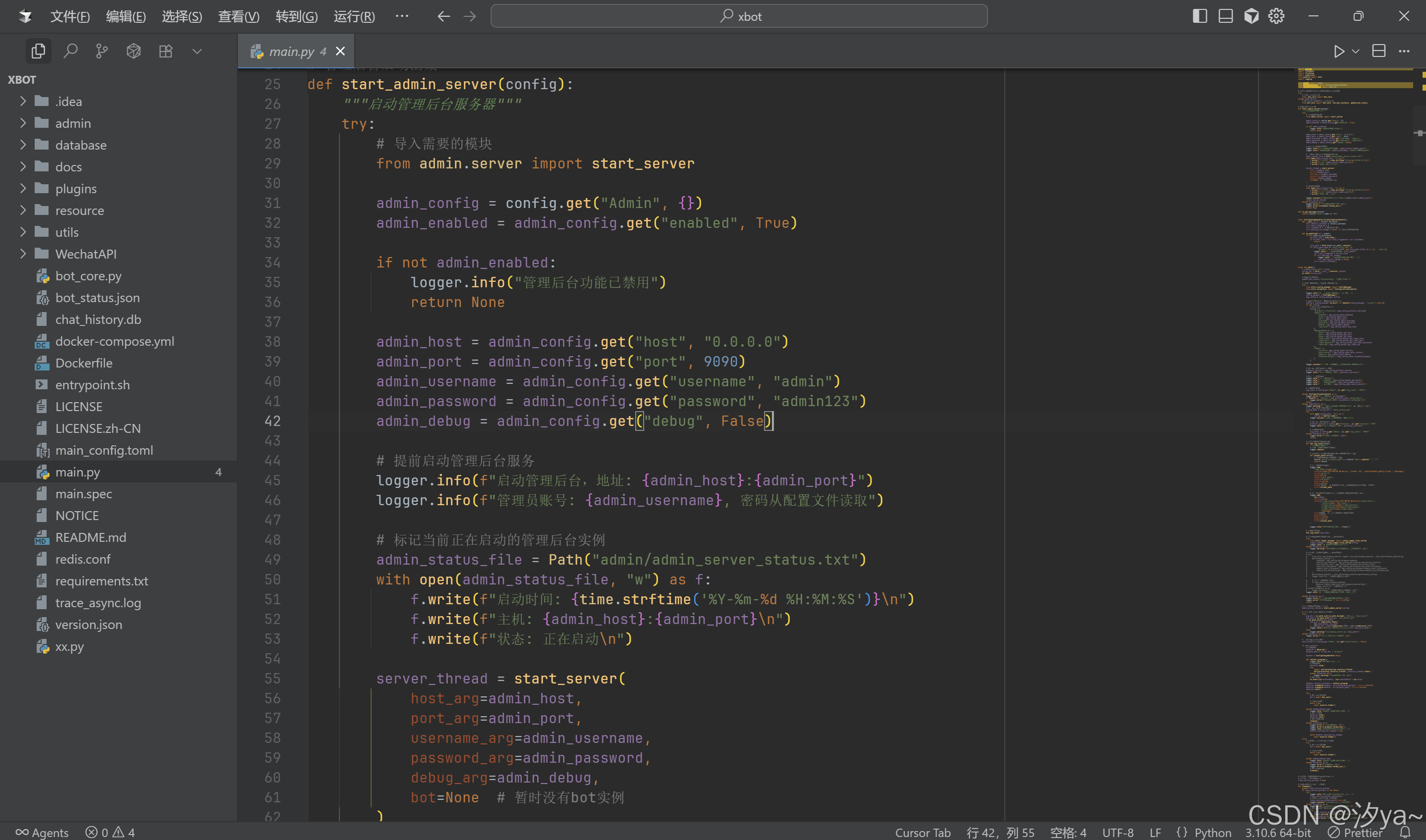The width and height of the screenshot is (1426, 840).
Task: Expand the utils folder
Action: tap(118, 232)
